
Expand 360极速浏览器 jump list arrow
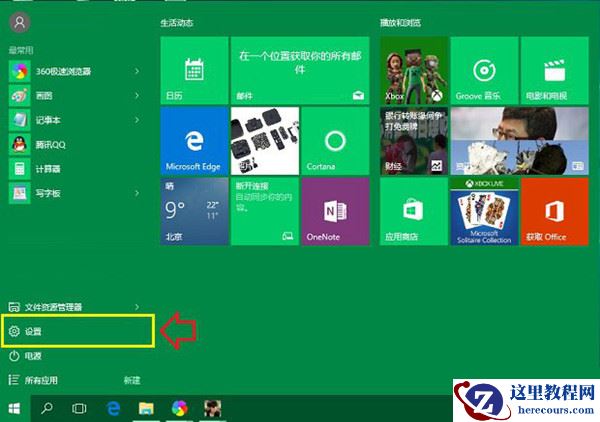pos(137,71)
